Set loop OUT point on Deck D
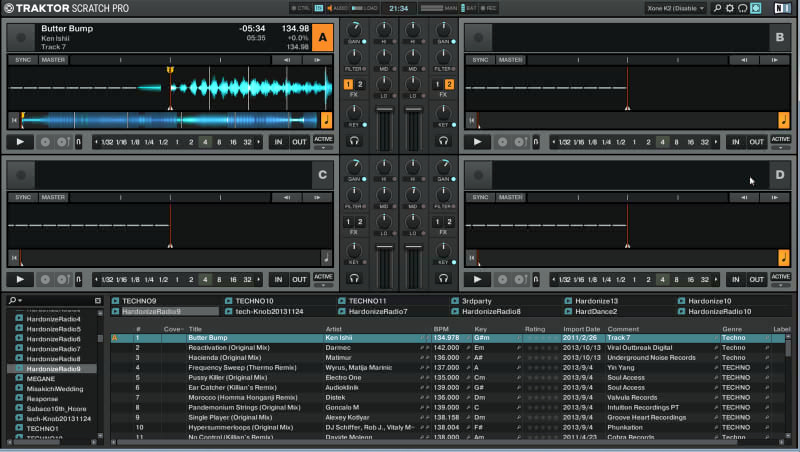Screen dimensions: 800x452 (x=756, y=280)
